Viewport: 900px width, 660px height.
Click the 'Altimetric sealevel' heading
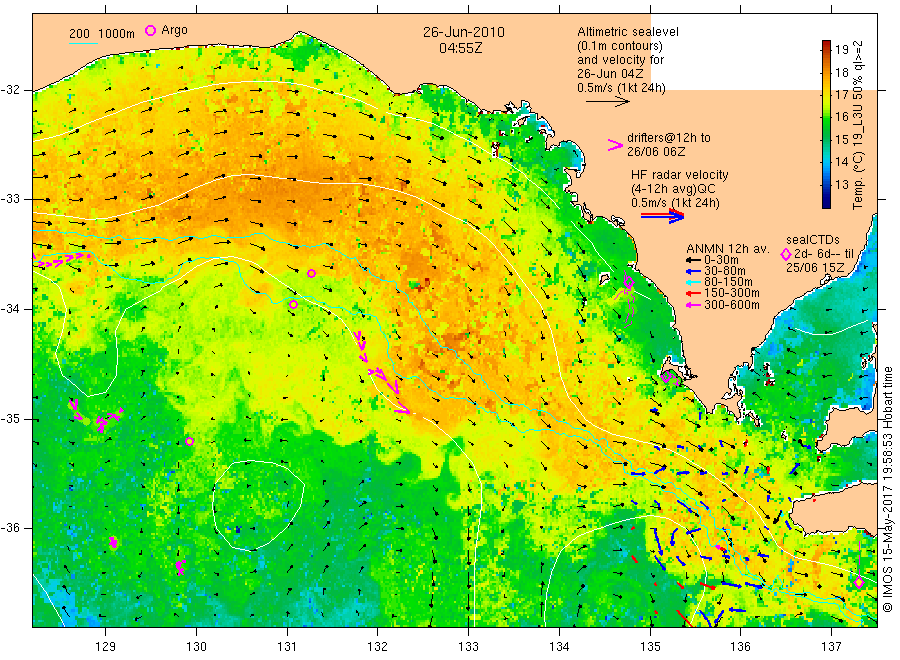628,32
